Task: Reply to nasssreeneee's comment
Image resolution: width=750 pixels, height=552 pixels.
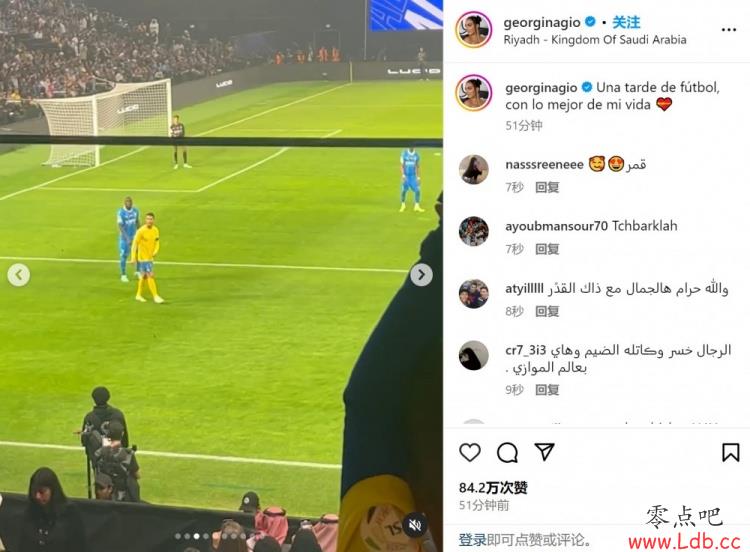Action: [x=547, y=187]
